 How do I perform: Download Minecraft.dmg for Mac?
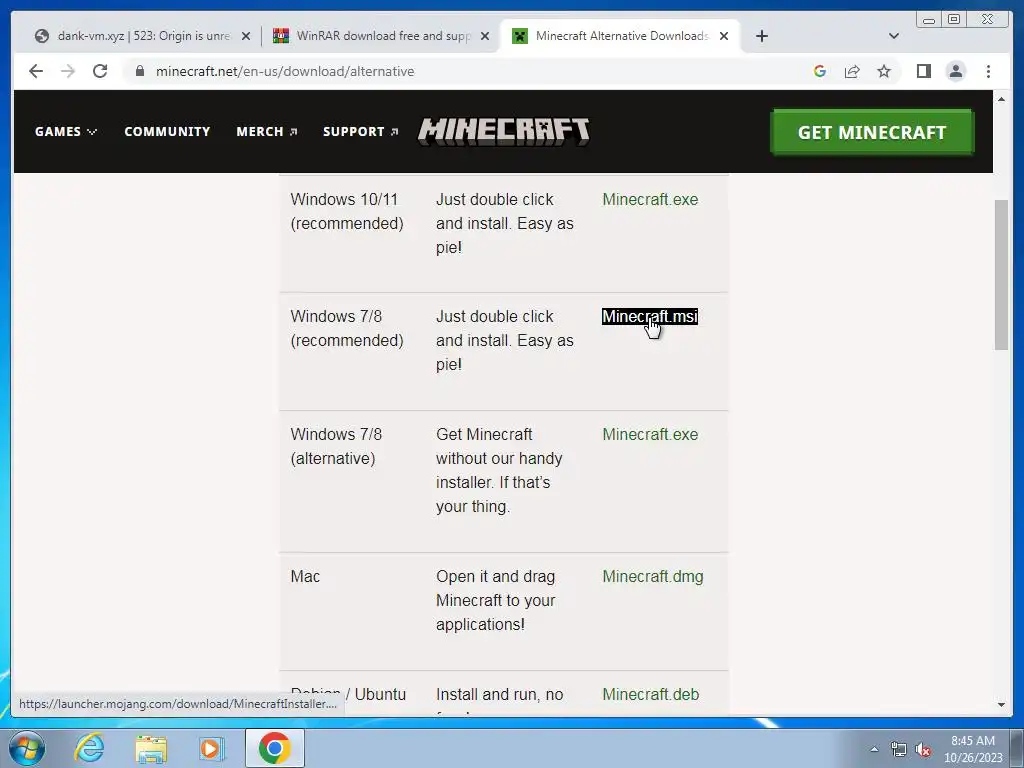652,577
